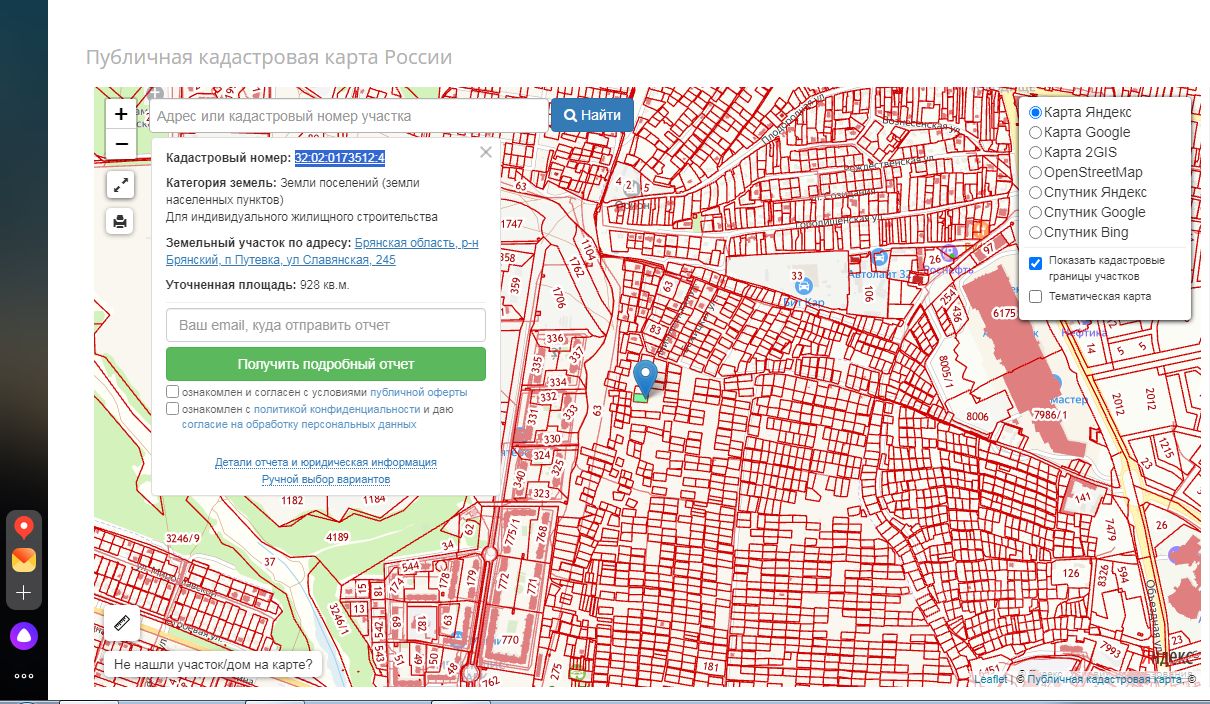Select Спутник Яндекс layer
Viewport: 1210px width, 704px height.
(1036, 192)
